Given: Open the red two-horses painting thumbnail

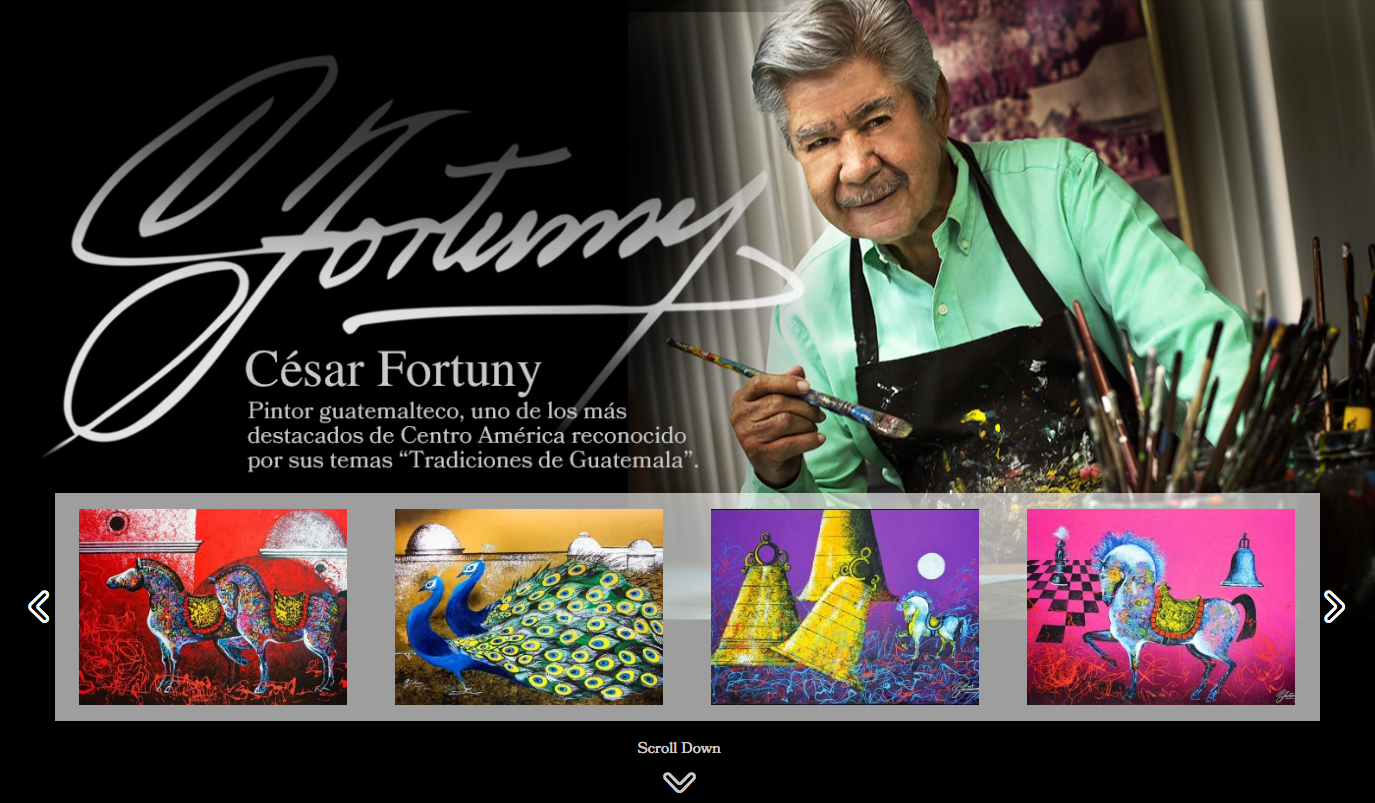Looking at the screenshot, I should (213, 607).
